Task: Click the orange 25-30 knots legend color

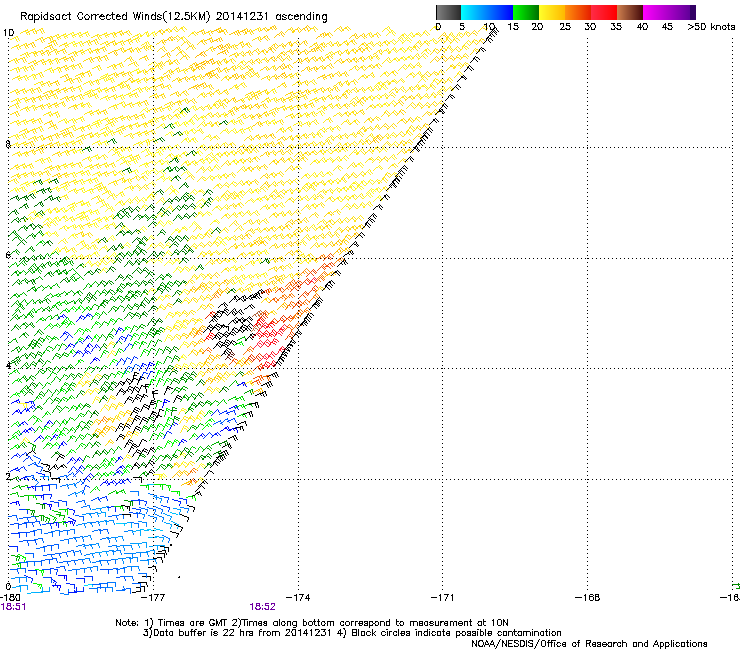Action: click(x=578, y=12)
